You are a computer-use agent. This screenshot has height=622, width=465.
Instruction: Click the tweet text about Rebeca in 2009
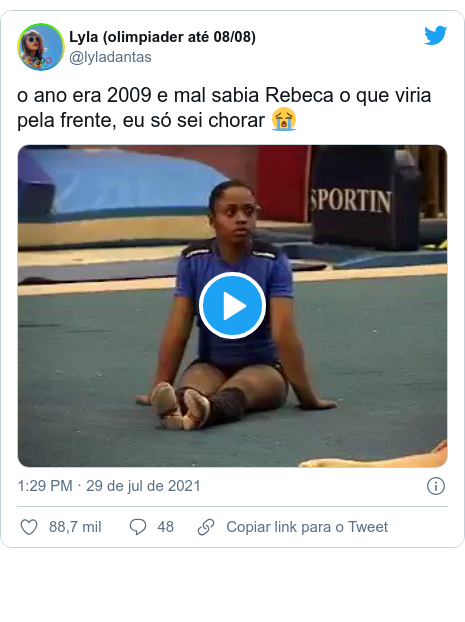pyautogui.click(x=224, y=108)
